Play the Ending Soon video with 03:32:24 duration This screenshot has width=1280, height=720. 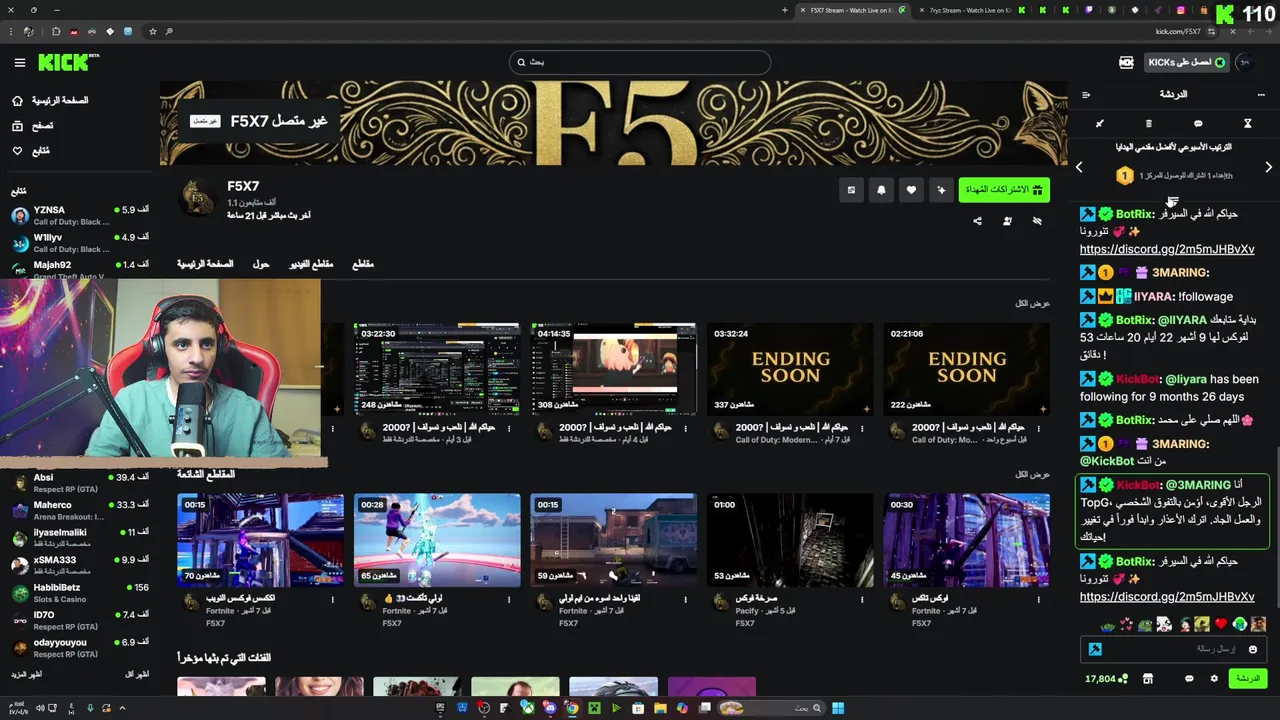(790, 369)
